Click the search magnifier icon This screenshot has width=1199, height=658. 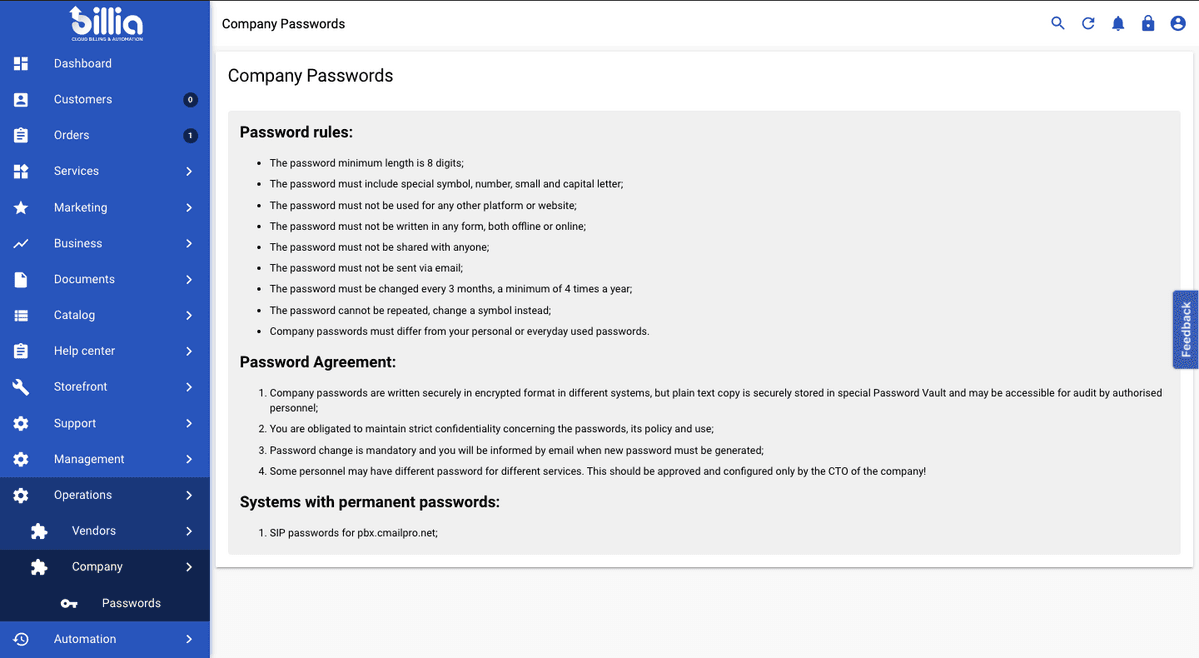pyautogui.click(x=1057, y=24)
